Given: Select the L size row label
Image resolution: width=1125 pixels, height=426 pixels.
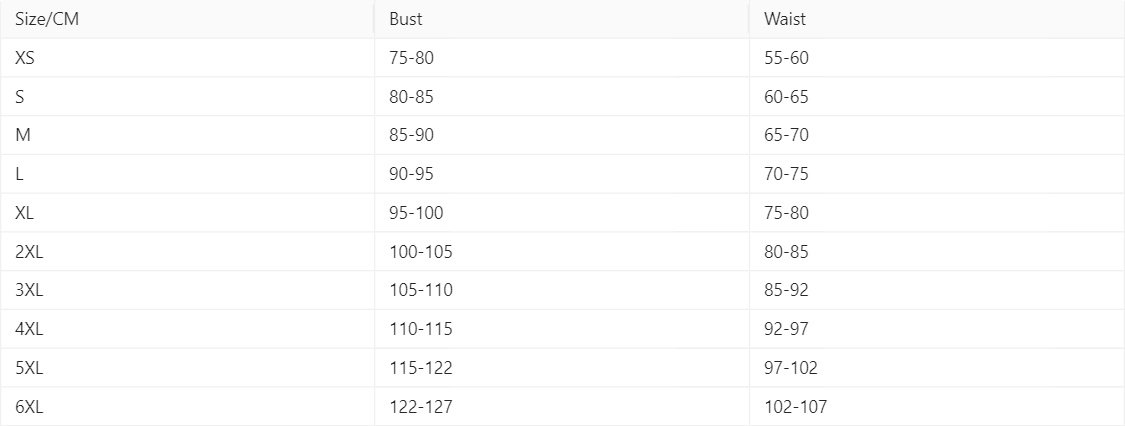Looking at the screenshot, I should (20, 174).
